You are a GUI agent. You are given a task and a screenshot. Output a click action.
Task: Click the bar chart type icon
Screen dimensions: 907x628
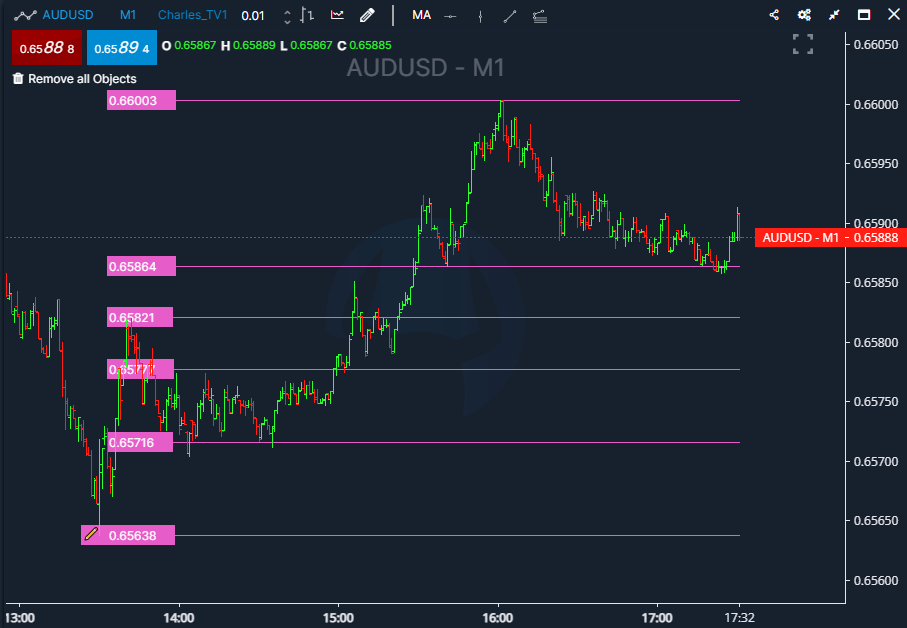coord(307,16)
